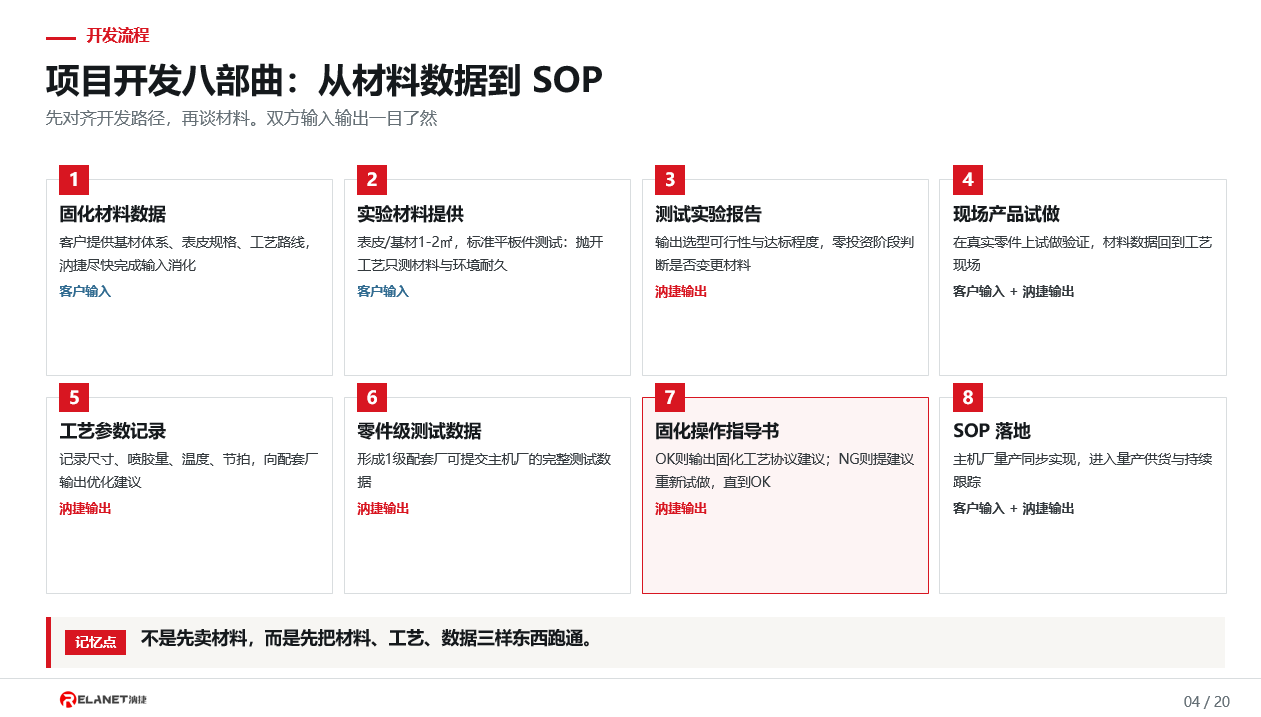
Task: Click 汭捷输出 tag under 固化操作指导书
Action: point(681,508)
